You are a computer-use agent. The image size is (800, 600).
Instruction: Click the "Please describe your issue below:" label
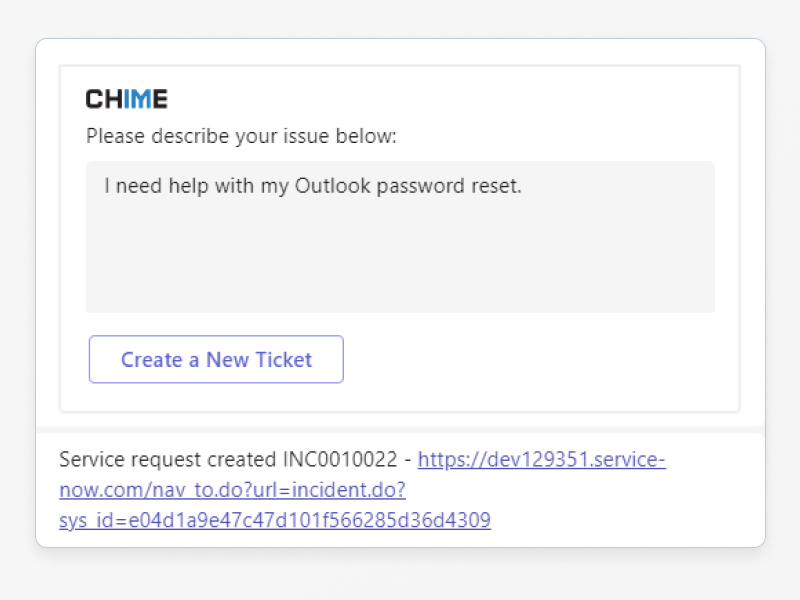pyautogui.click(x=241, y=136)
